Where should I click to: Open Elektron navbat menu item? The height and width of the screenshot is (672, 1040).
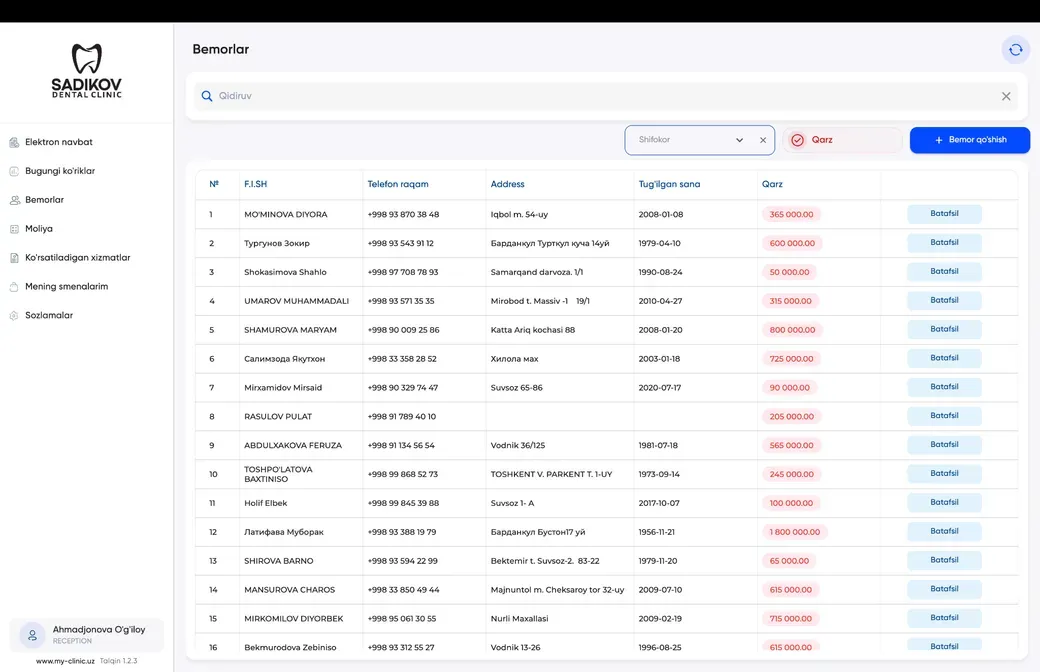click(x=58, y=142)
